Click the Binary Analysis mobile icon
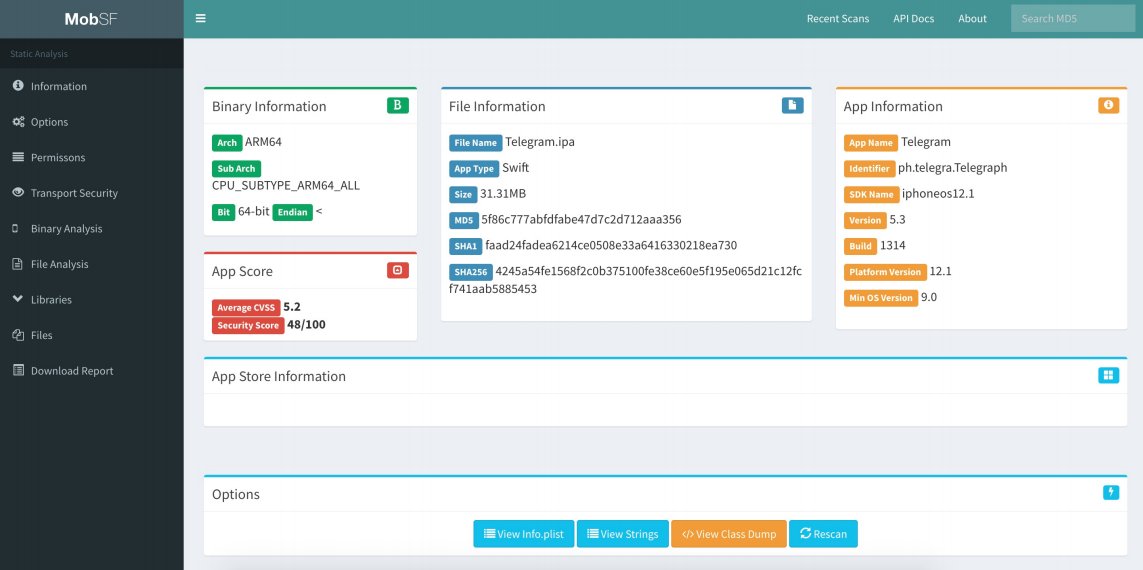The image size is (1143, 570). [x=16, y=228]
